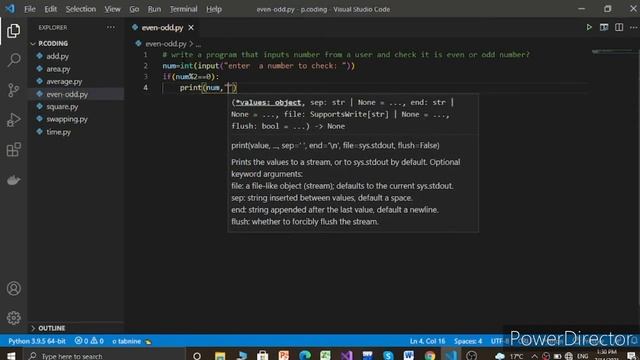
Task: Open average.py in the explorer
Action: pos(64,82)
